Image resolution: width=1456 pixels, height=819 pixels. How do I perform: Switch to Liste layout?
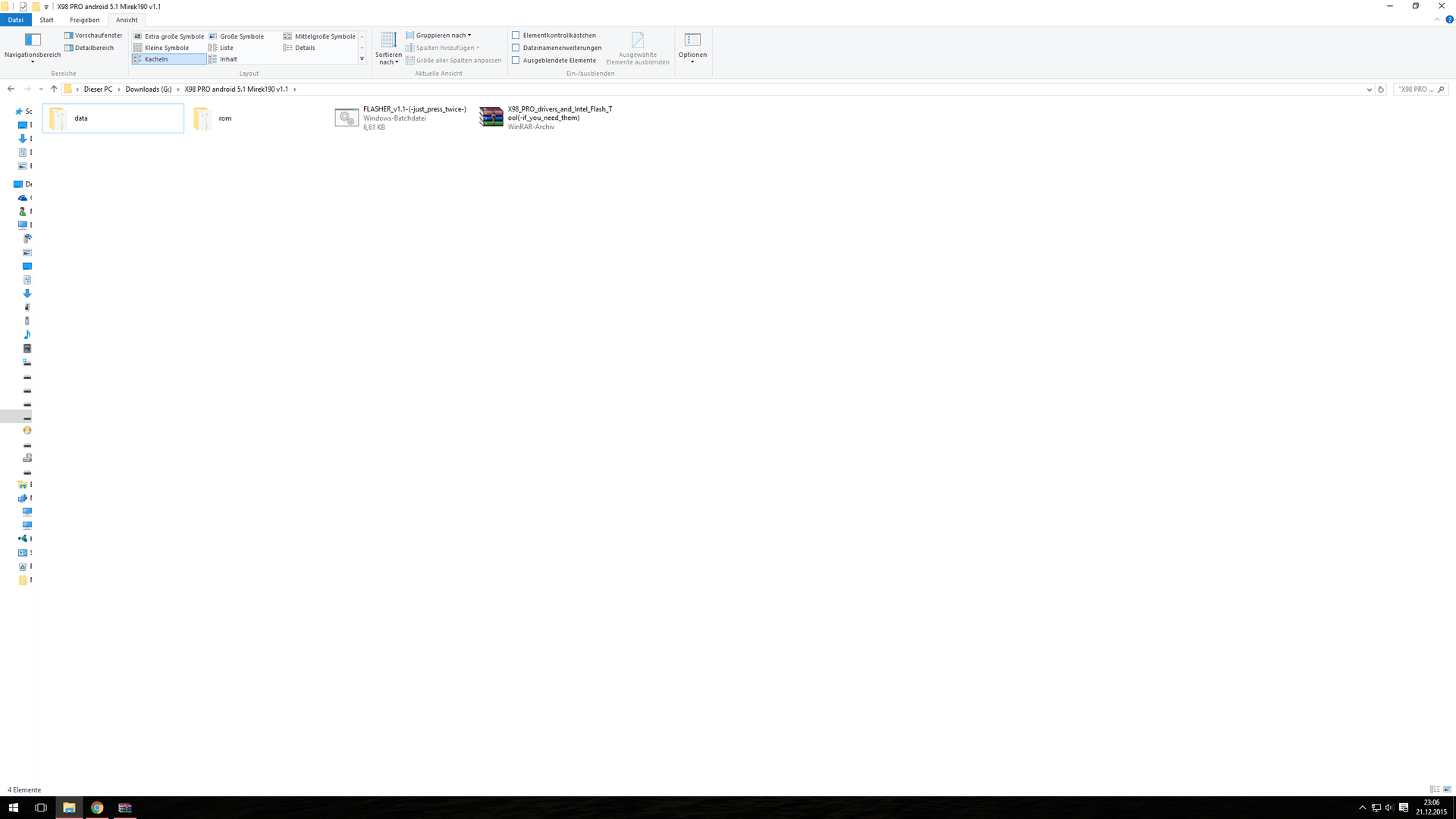point(221,48)
